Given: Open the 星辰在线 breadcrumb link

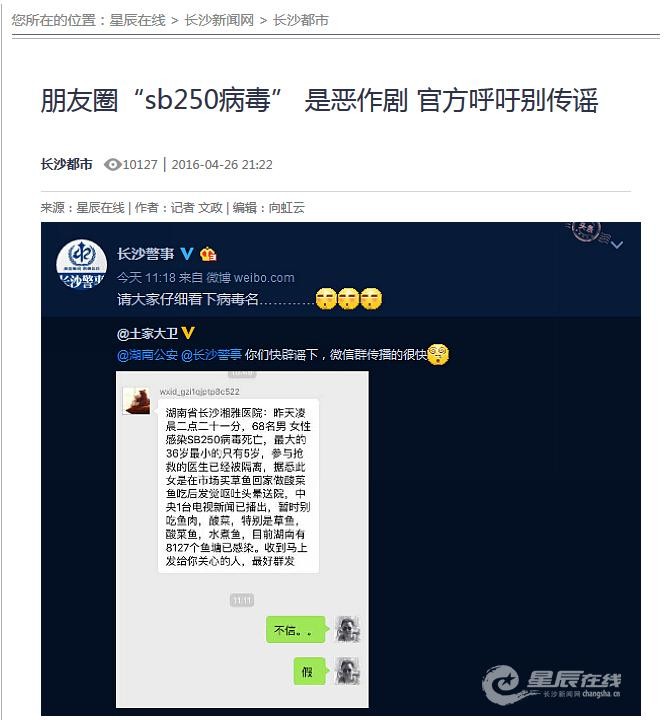Looking at the screenshot, I should [x=137, y=20].
